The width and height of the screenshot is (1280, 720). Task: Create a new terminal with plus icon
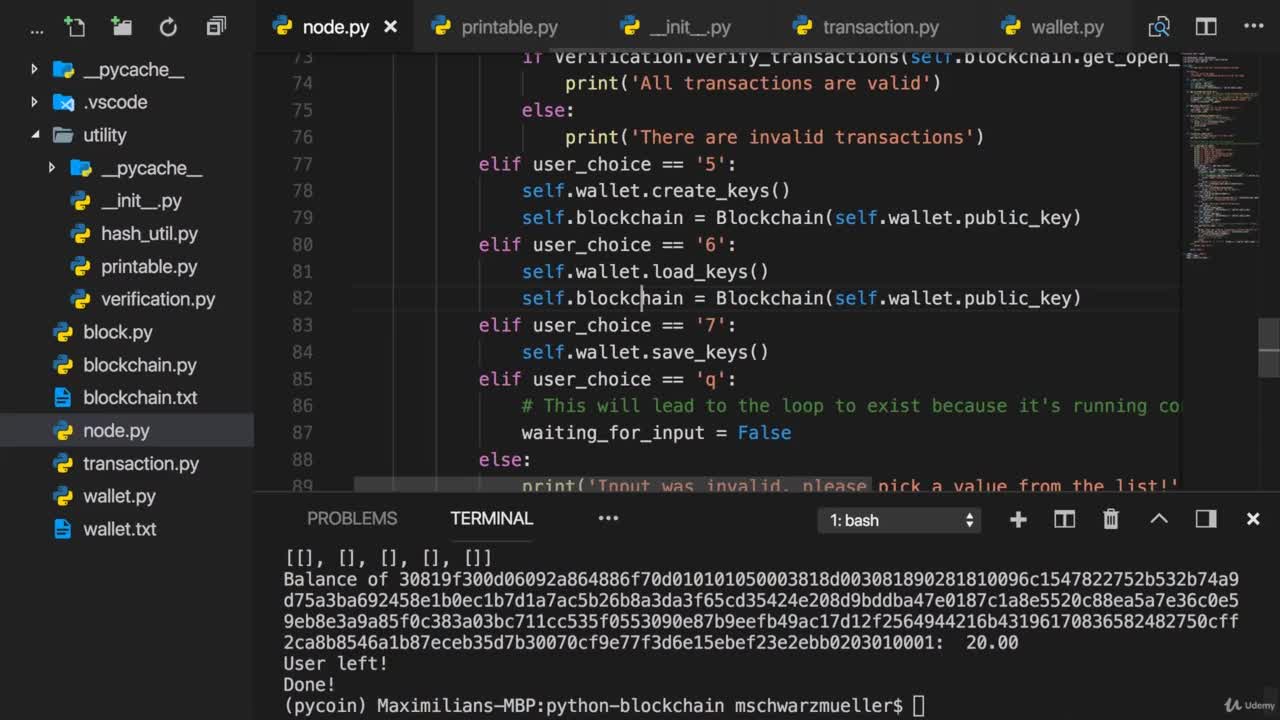1018,519
